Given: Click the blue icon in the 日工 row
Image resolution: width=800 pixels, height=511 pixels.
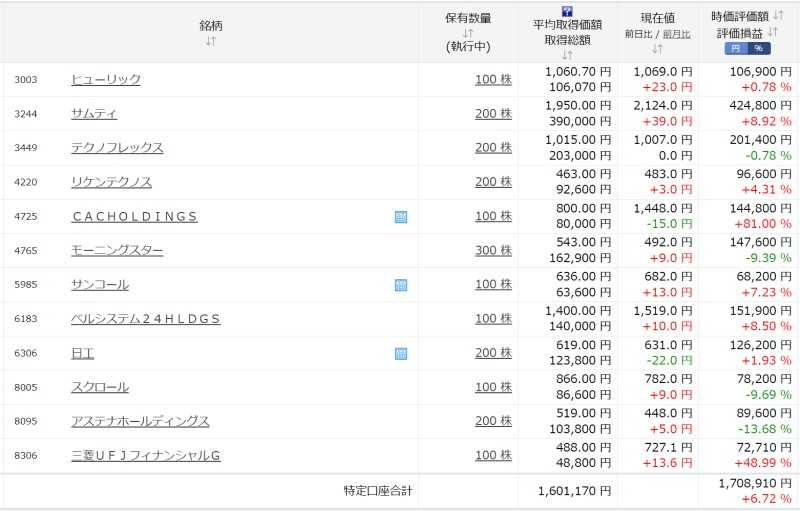Looking at the screenshot, I should 401,353.
